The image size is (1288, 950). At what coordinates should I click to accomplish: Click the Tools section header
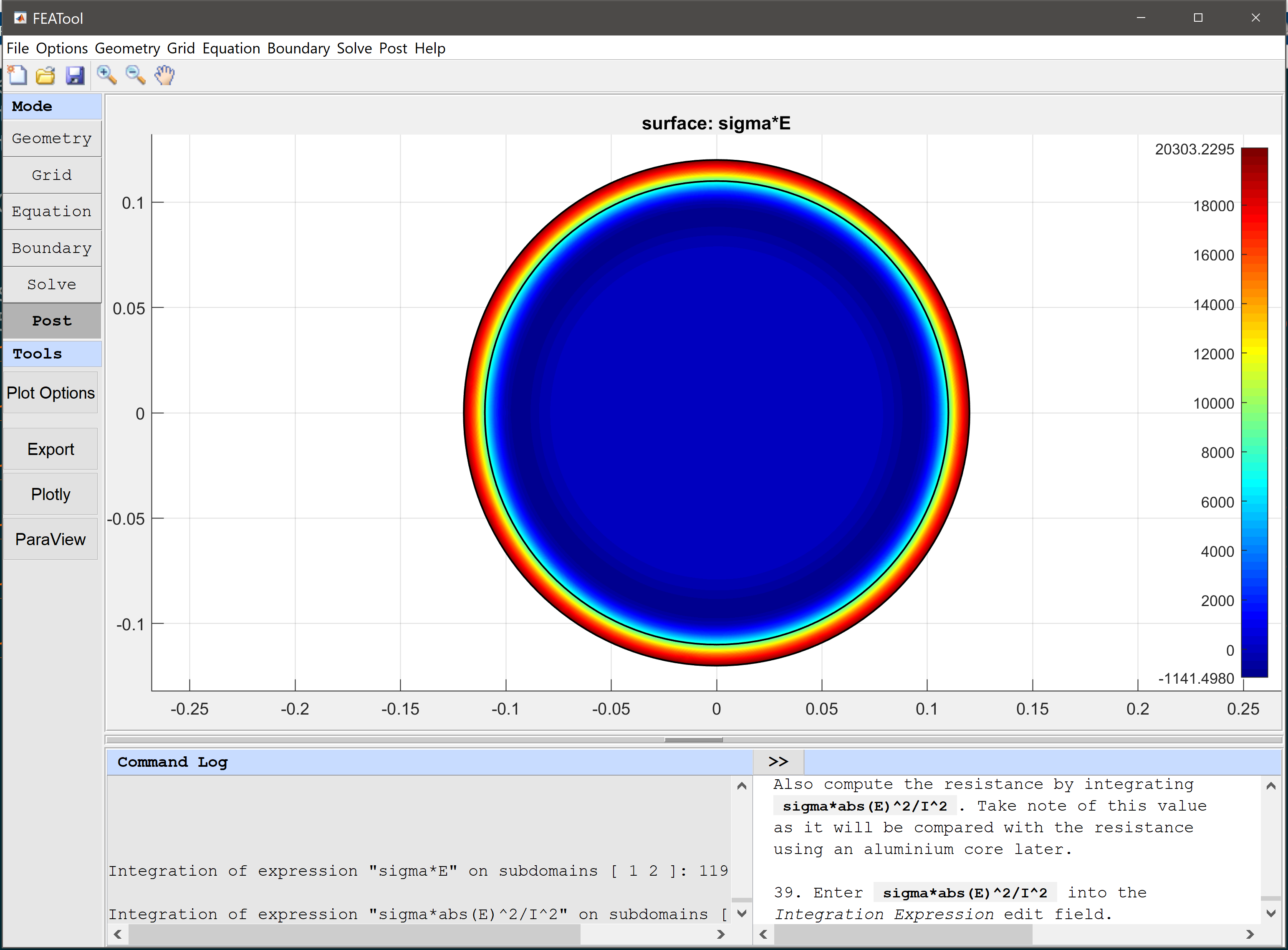(x=52, y=354)
